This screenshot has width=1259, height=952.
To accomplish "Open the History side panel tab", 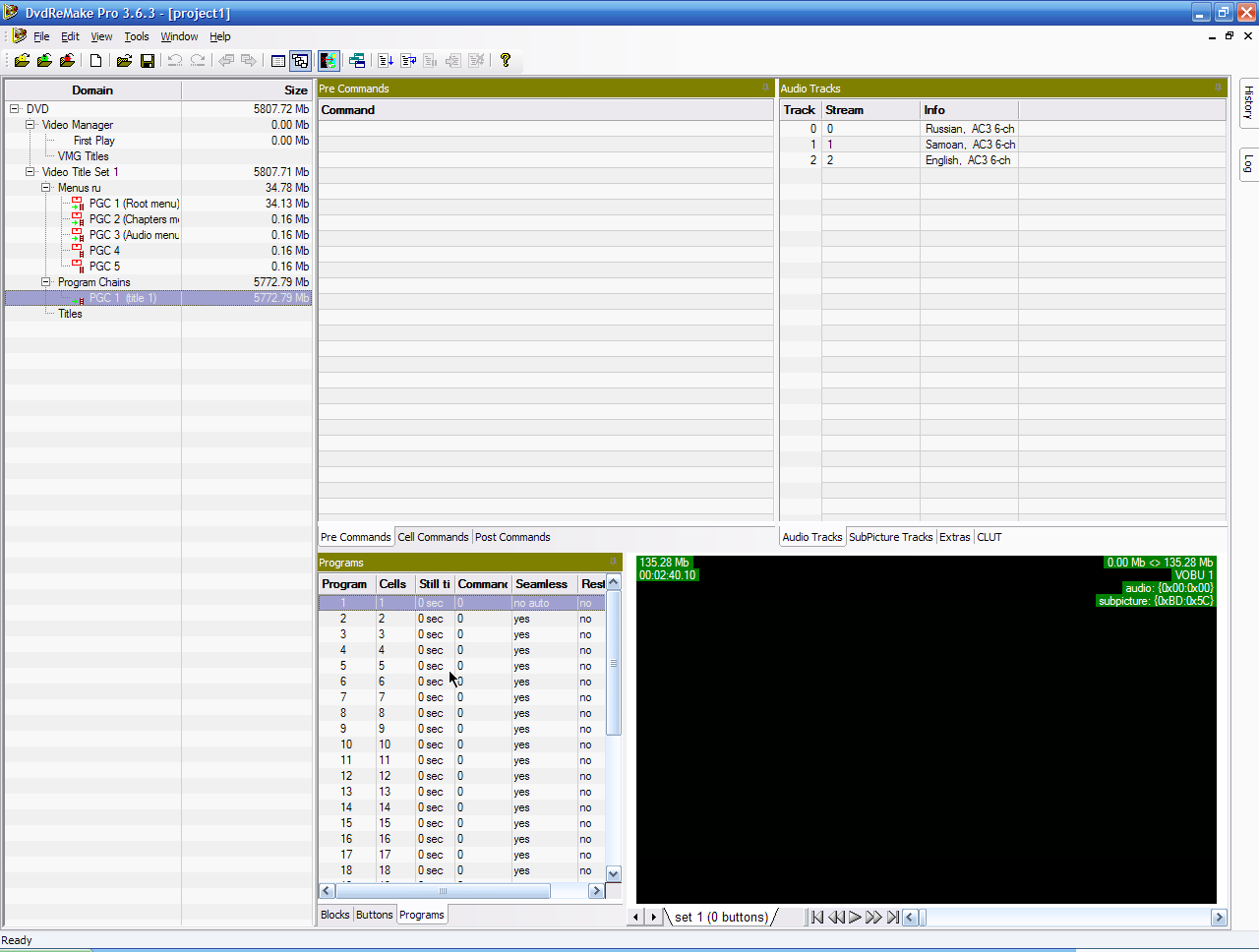I will point(1248,103).
